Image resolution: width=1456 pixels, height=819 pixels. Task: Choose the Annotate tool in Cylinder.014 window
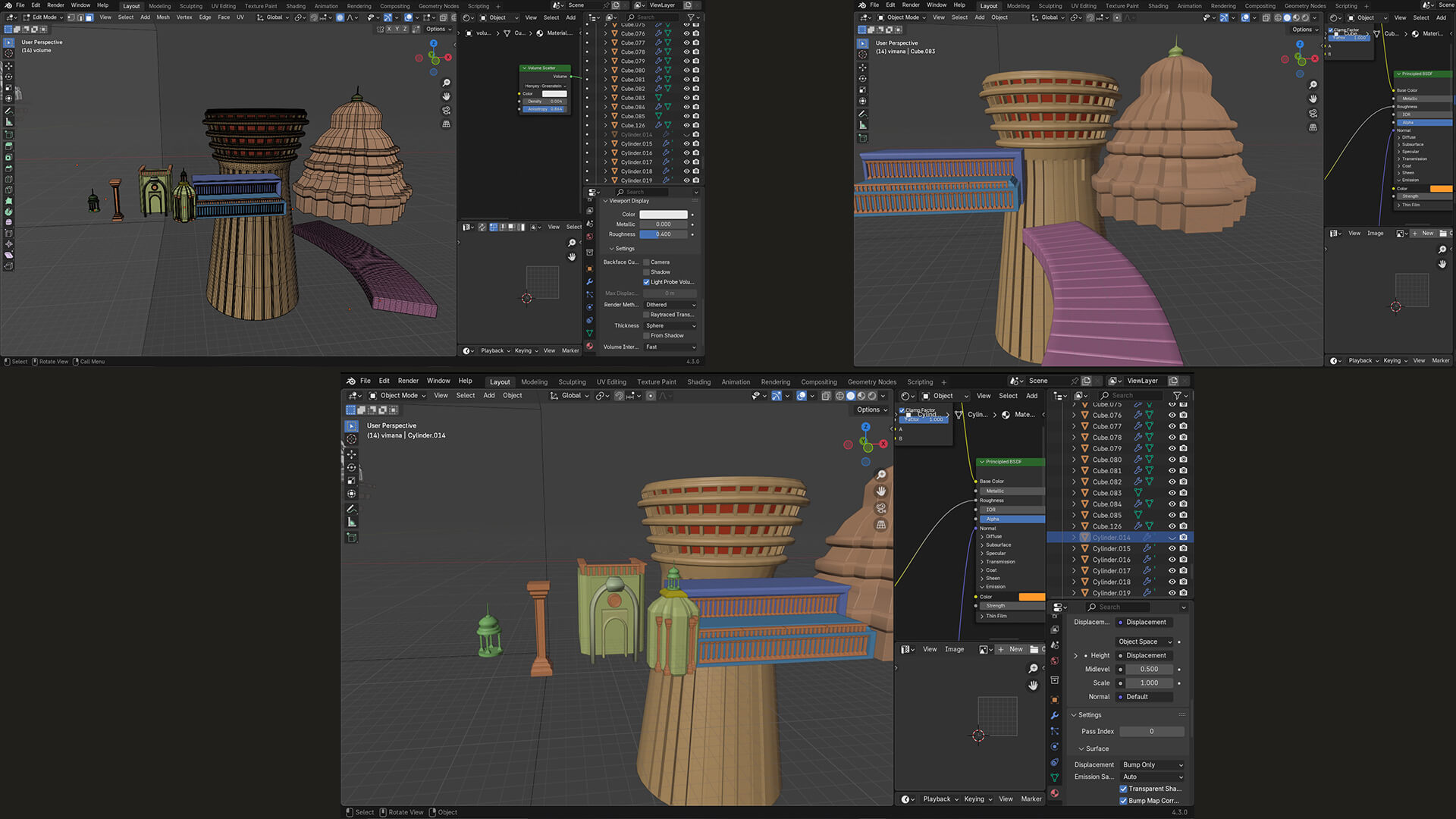[351, 509]
